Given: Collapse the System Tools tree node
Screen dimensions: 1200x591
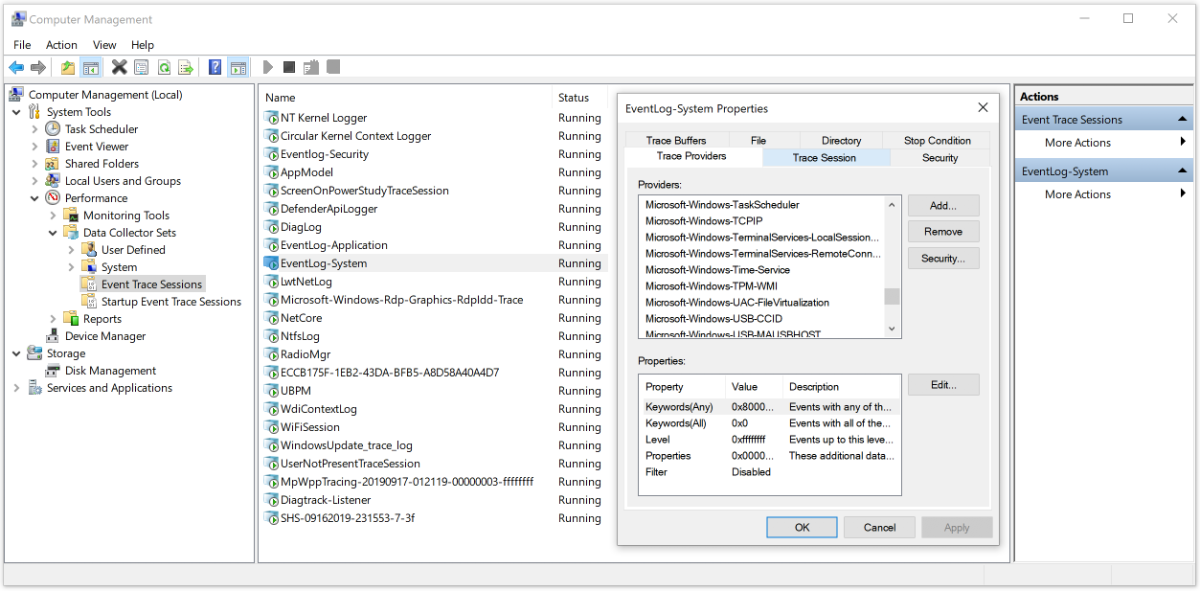Looking at the screenshot, I should click(17, 112).
